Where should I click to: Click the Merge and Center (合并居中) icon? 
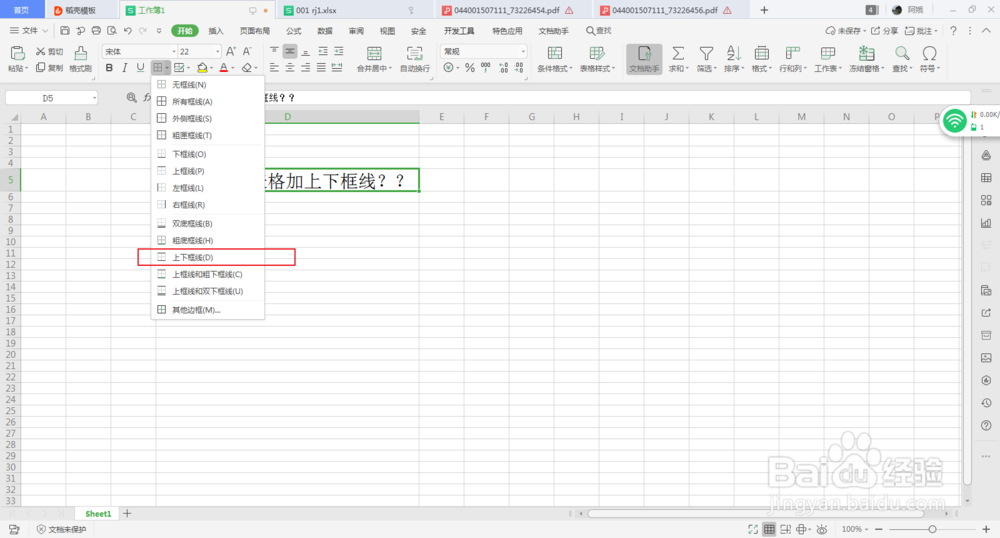(374, 54)
